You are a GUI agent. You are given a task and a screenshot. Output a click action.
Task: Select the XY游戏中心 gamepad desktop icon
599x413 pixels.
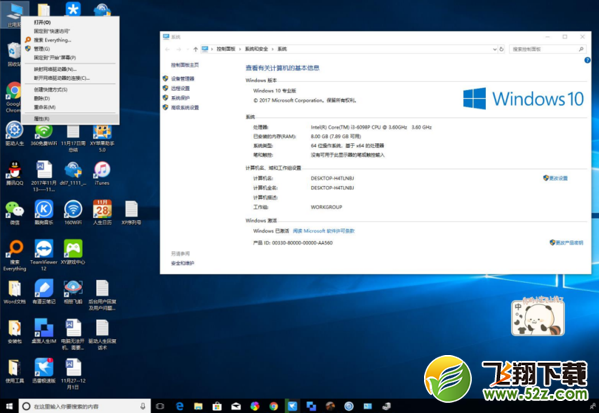[x=73, y=252]
